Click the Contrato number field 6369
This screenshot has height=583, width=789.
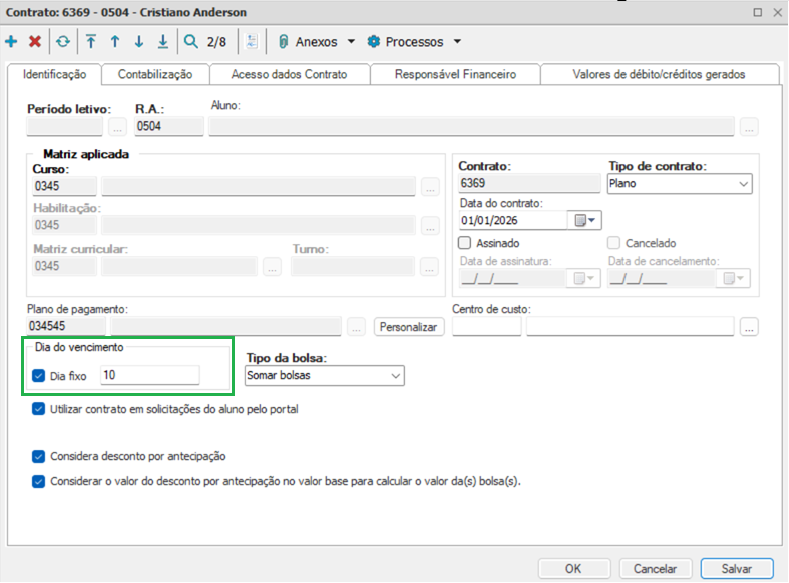point(529,183)
